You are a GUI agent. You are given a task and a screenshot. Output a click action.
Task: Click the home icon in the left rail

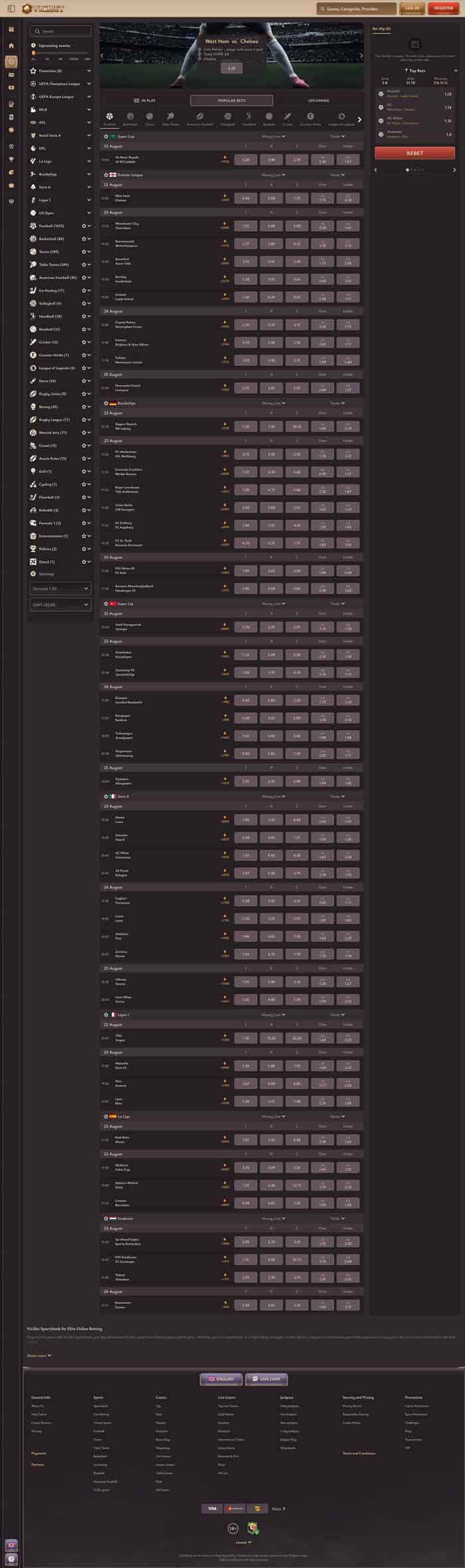click(x=11, y=46)
